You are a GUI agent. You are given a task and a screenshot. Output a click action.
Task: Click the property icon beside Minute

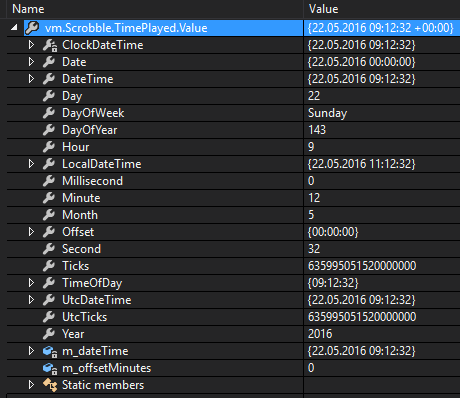click(x=49, y=198)
